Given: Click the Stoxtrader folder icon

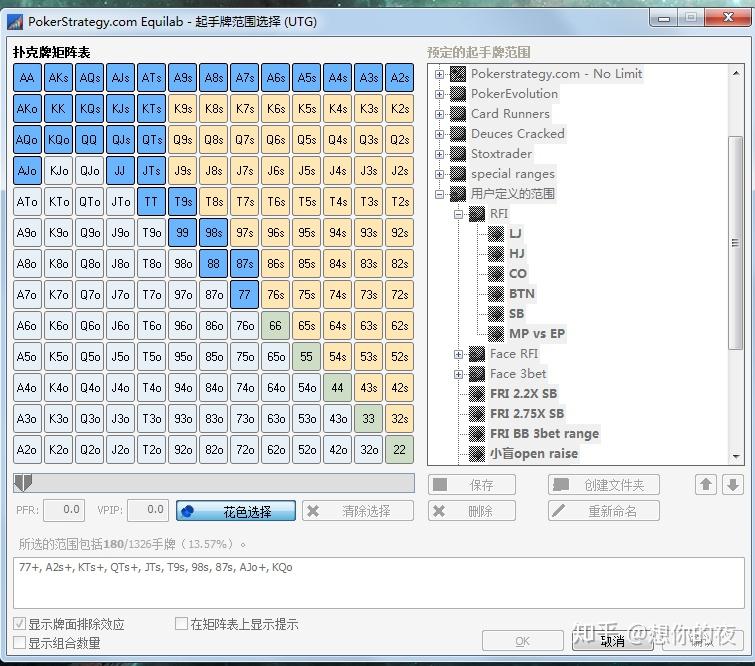Looking at the screenshot, I should tap(458, 154).
